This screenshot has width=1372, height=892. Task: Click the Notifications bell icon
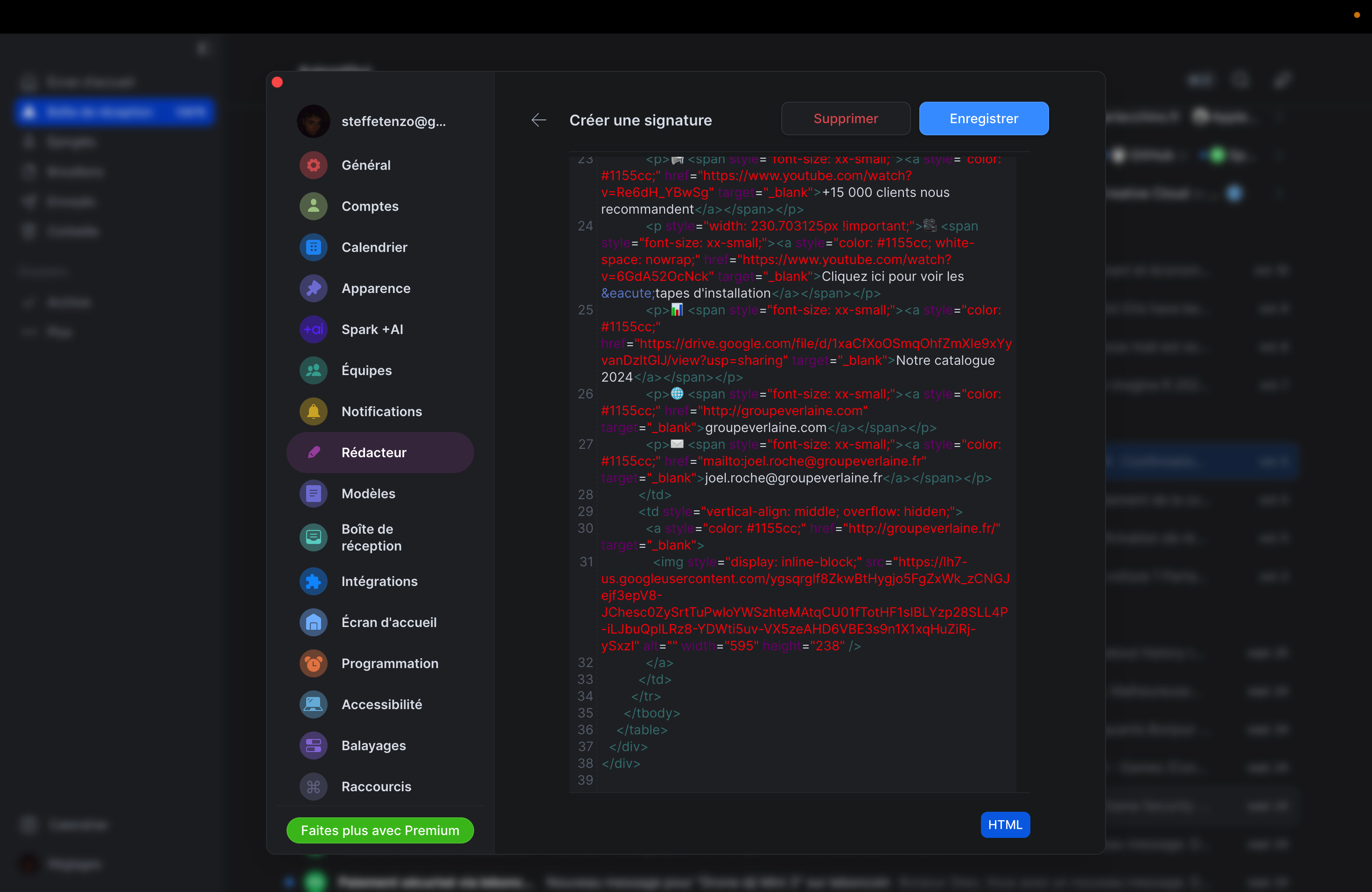313,411
